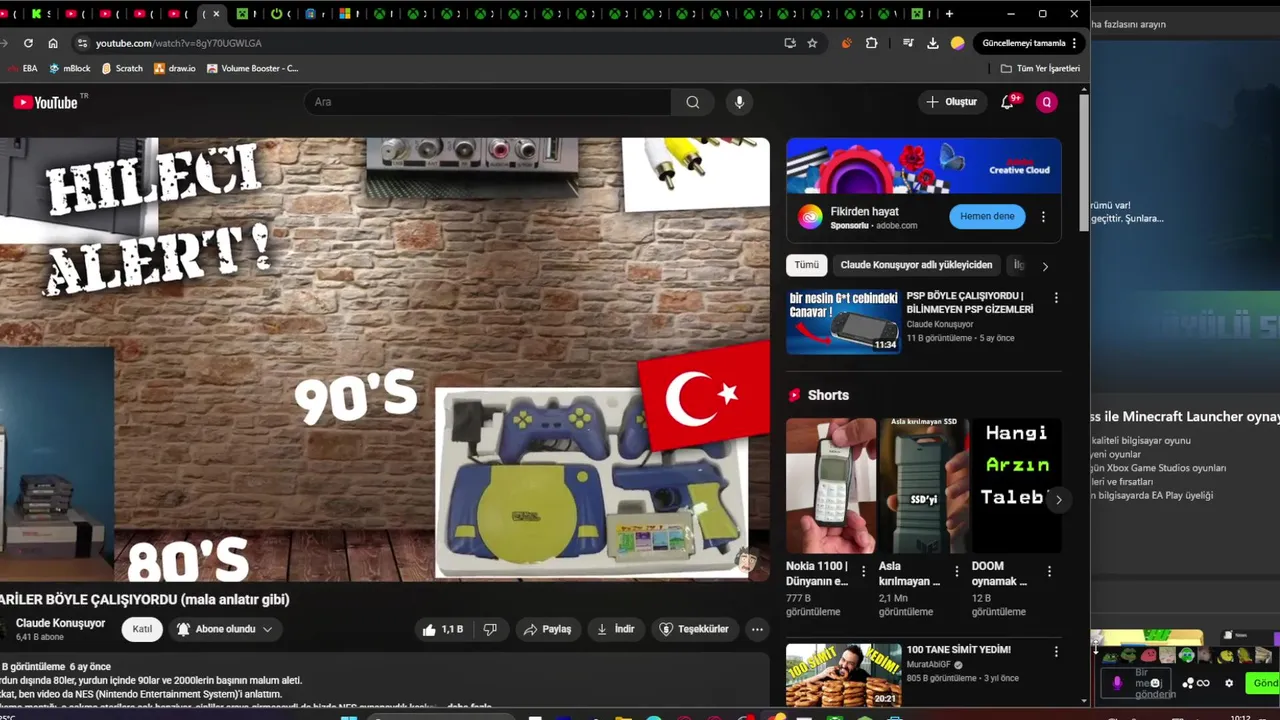The height and width of the screenshot is (720, 1280).
Task: Dislike the video
Action: coord(490,629)
